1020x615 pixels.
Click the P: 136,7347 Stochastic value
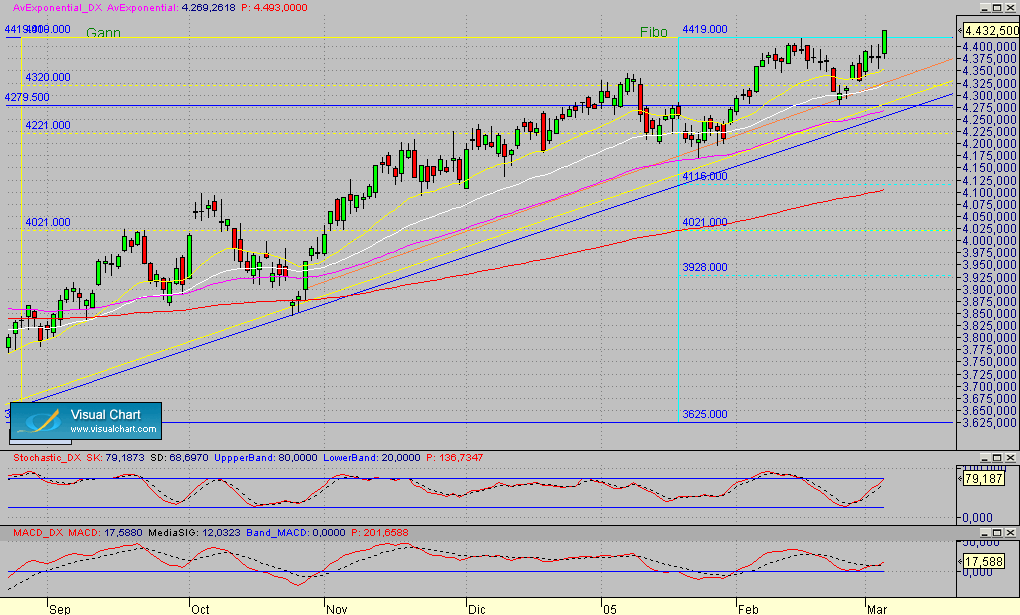pyautogui.click(x=455, y=458)
